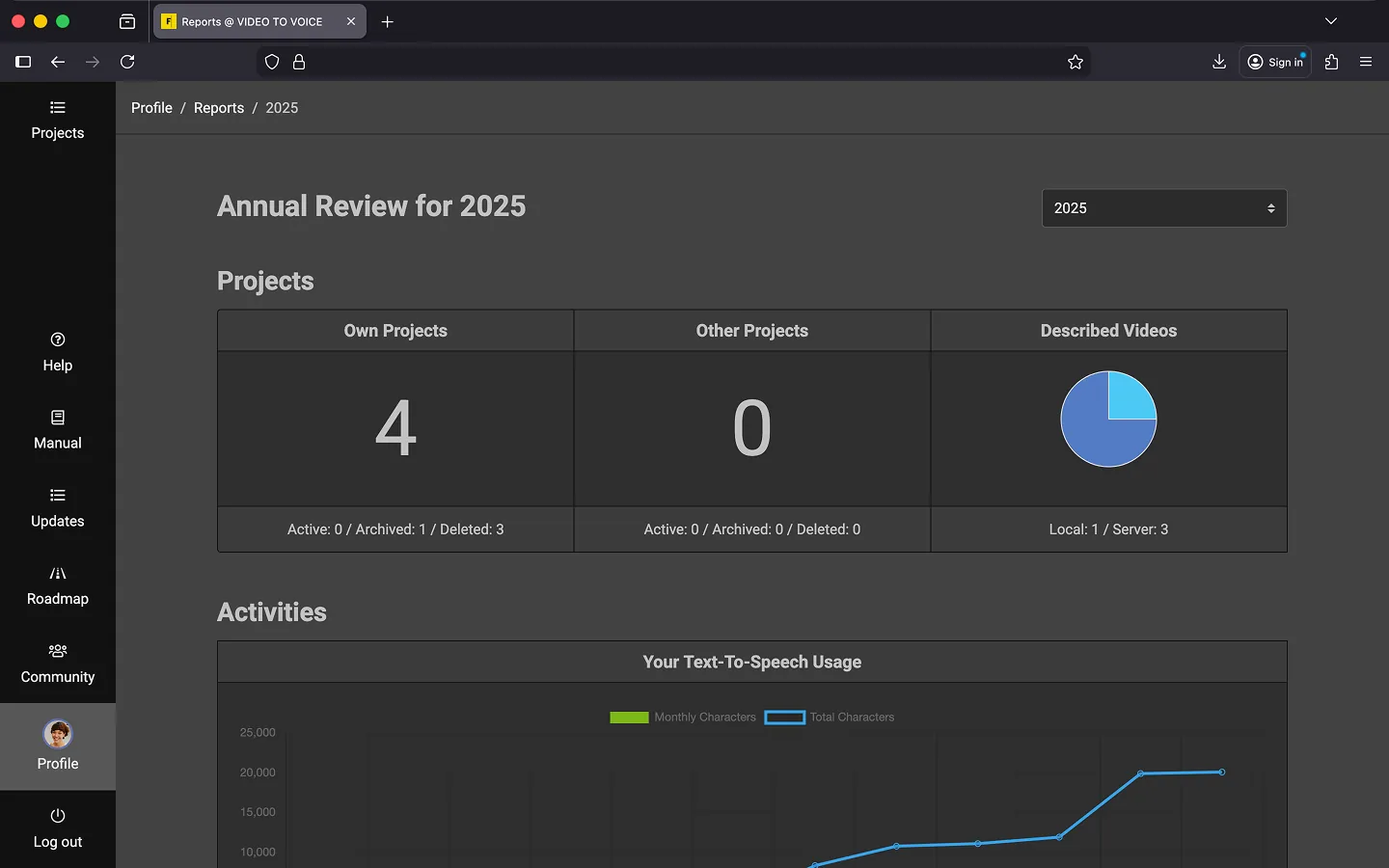1389x868 pixels.
Task: Toggle the browser sidebar panel
Action: point(23,62)
